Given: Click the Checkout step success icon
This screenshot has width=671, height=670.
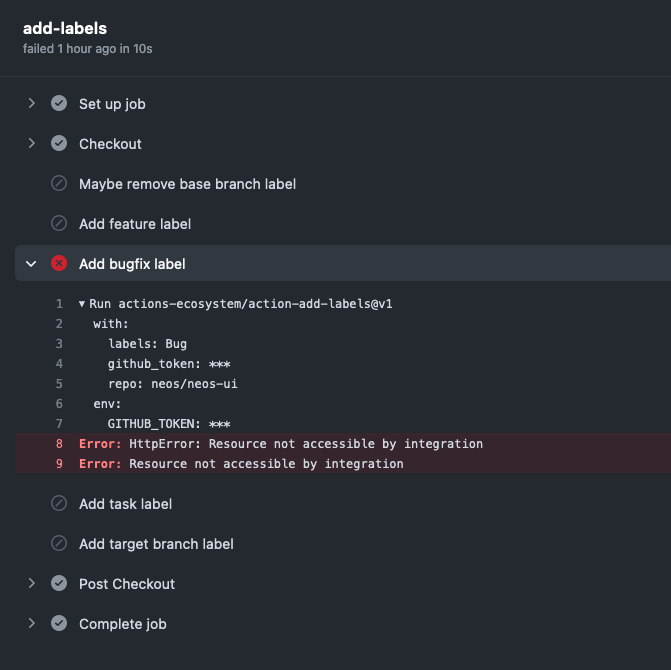Looking at the screenshot, I should [x=59, y=144].
